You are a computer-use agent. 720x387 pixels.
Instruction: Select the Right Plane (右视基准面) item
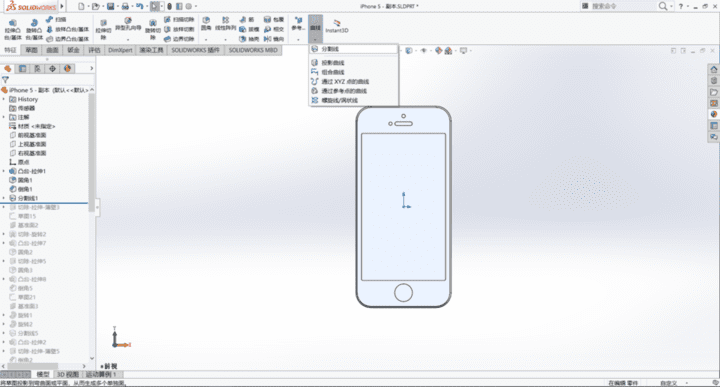click(x=28, y=153)
